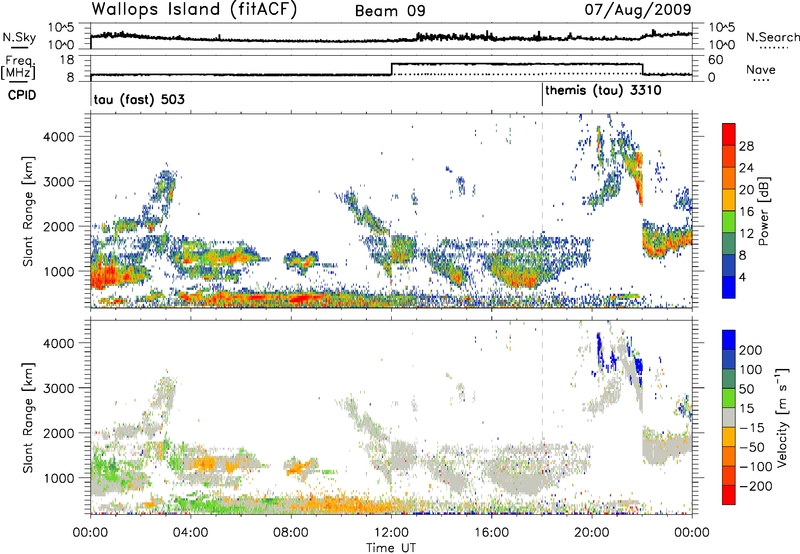Viewport: 800px width, 554px height.
Task: Click the '12:00' time tick label
Action: pyautogui.click(x=391, y=533)
